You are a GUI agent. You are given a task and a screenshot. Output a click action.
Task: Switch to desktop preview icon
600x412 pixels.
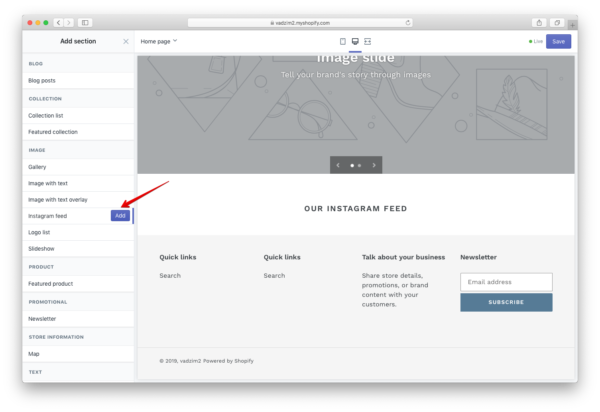coord(355,41)
